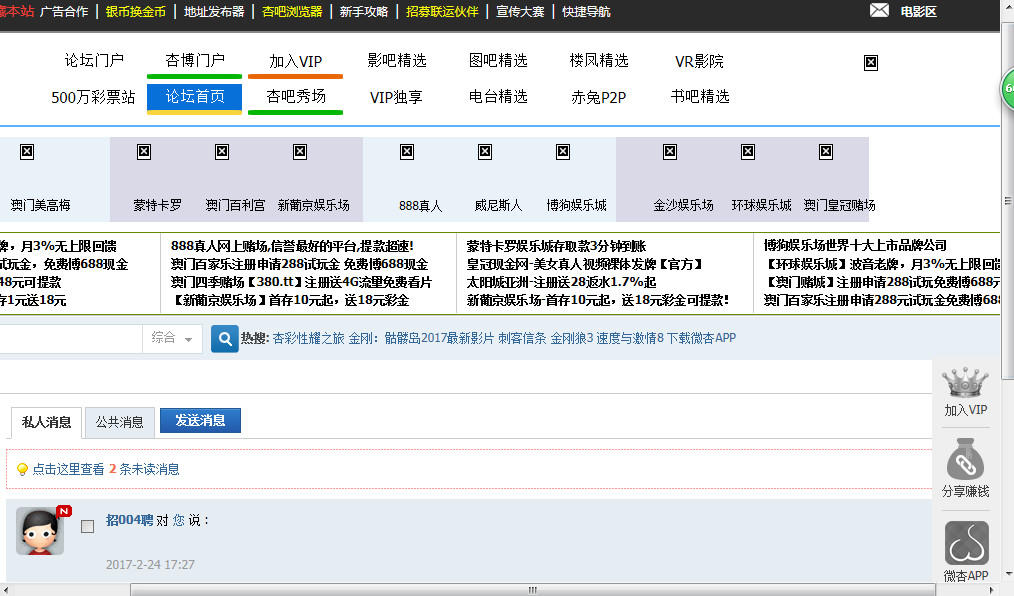Screen dimensions: 1014x596
Task: Open 杏吧秀场 navigation item
Action: pos(296,97)
